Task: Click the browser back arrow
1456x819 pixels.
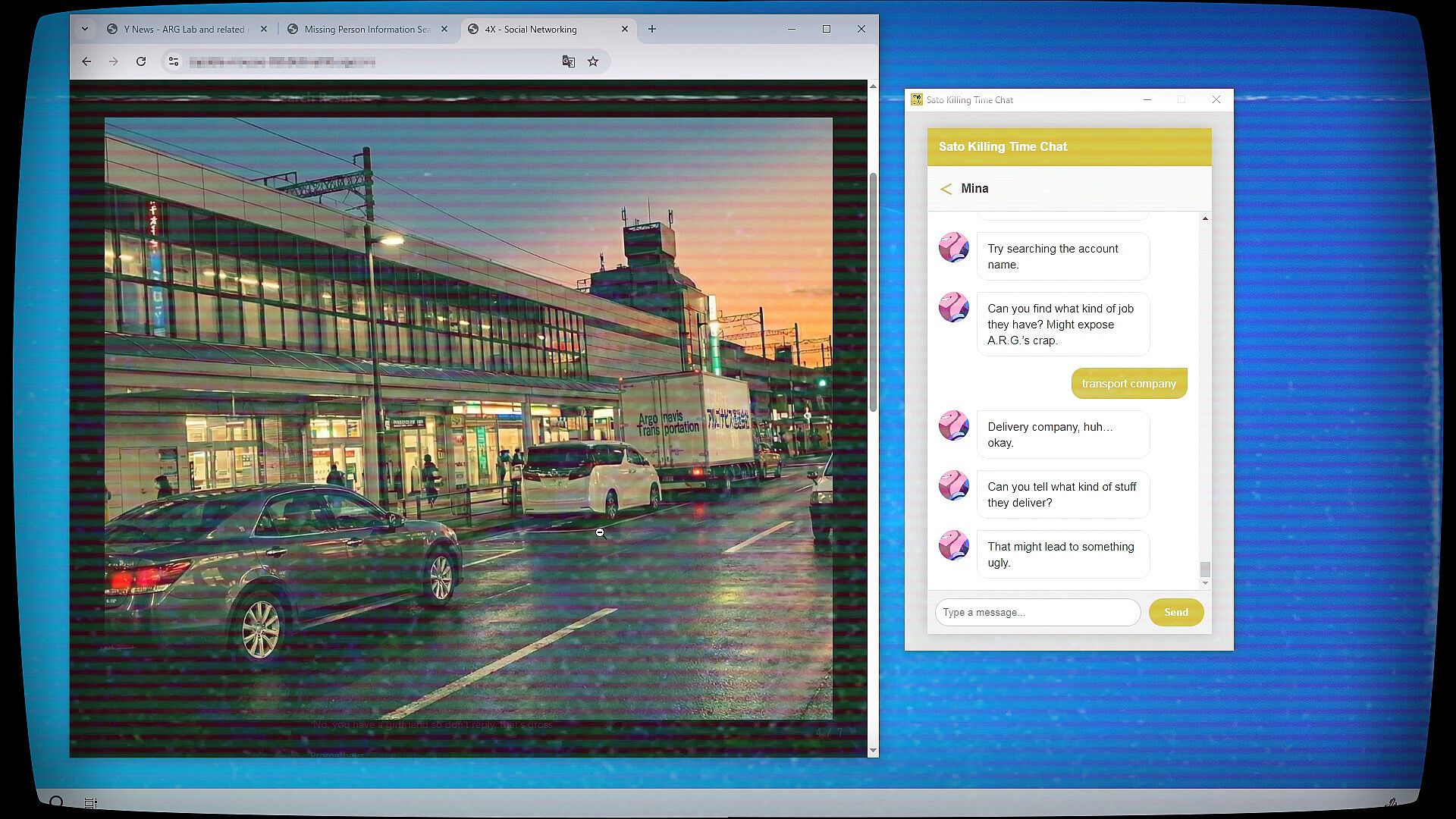Action: tap(86, 61)
